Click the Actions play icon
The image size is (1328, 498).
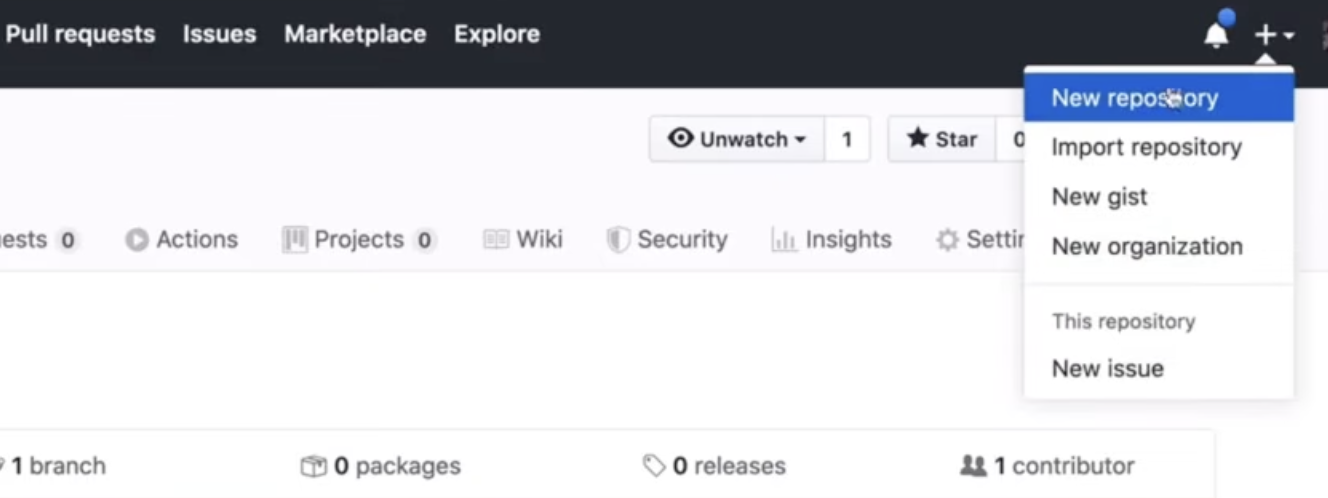137,240
